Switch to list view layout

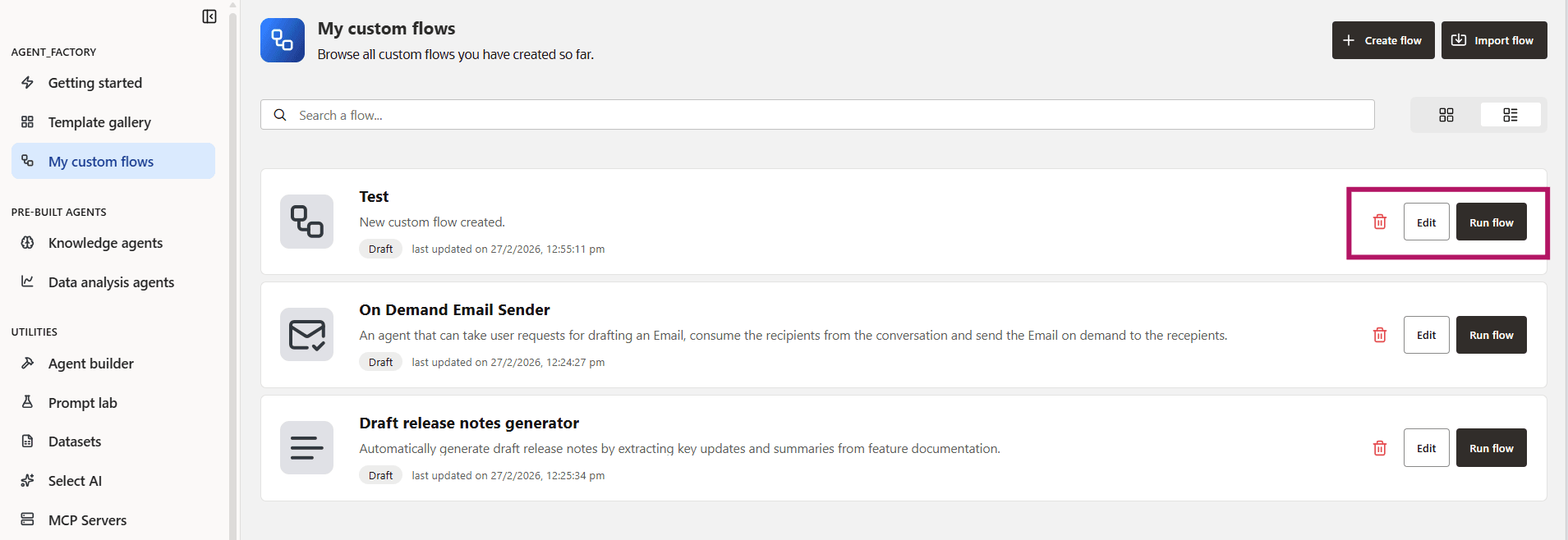1511,115
